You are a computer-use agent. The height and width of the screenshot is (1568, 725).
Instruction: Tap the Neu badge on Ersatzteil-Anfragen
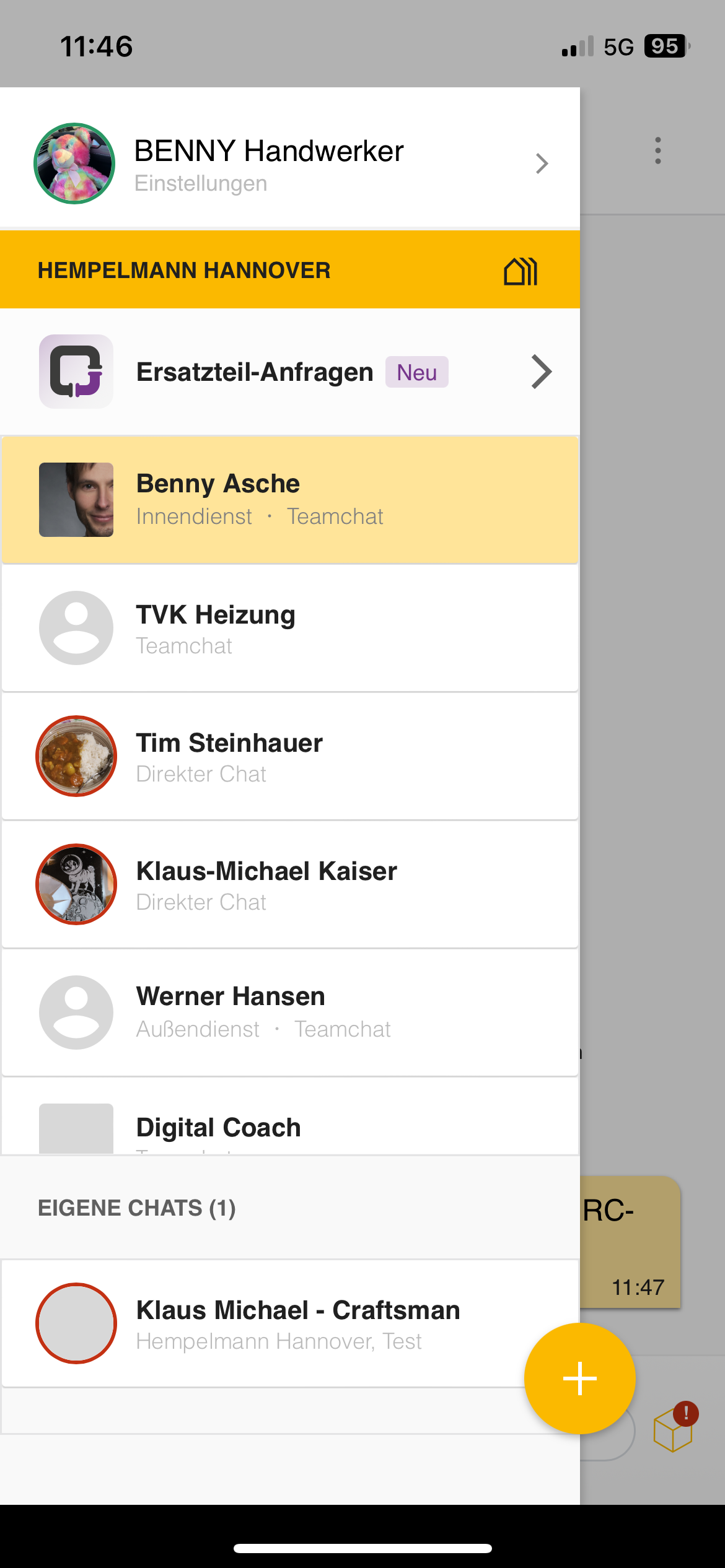(416, 372)
